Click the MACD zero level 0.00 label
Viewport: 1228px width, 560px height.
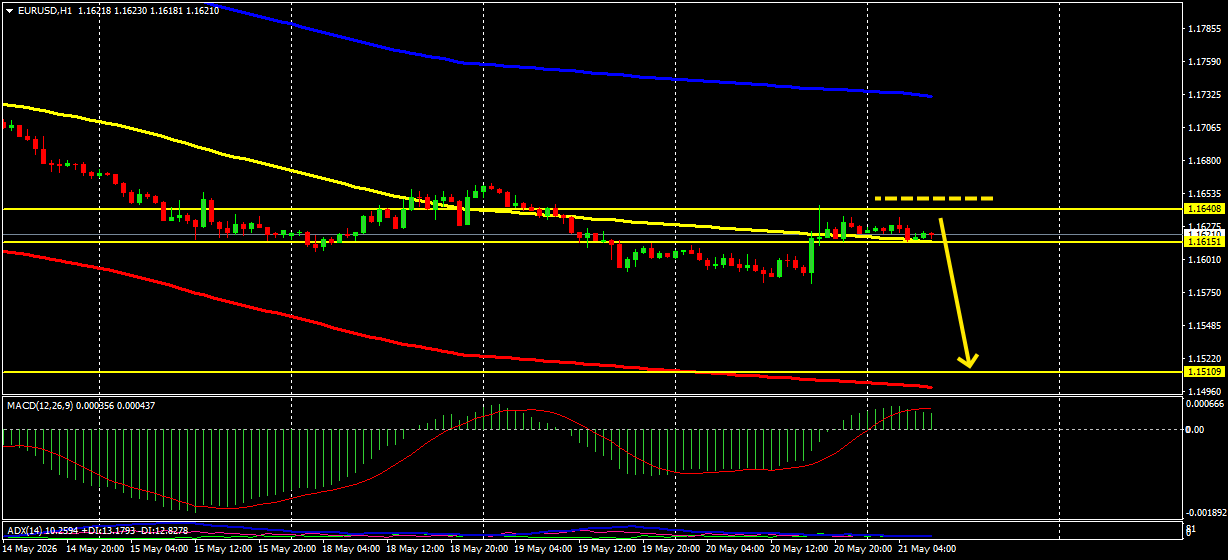coord(1195,430)
